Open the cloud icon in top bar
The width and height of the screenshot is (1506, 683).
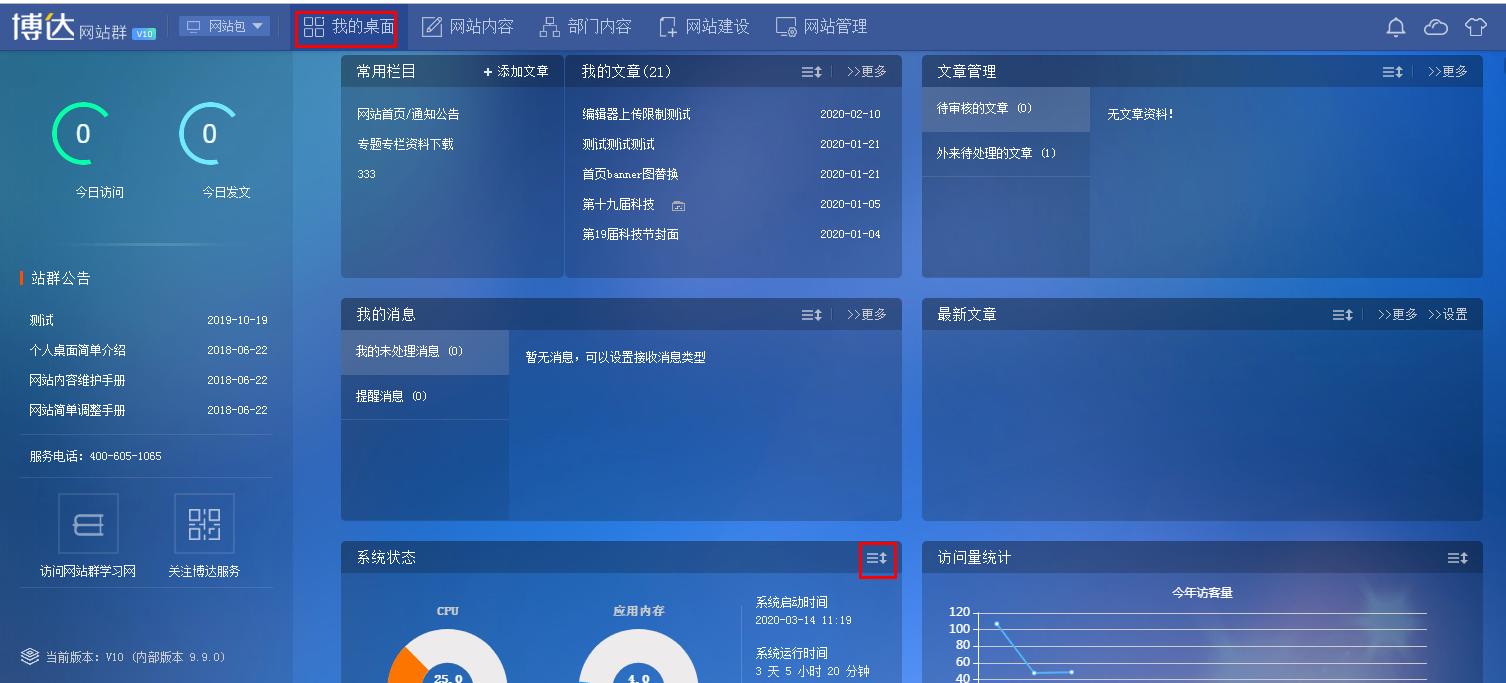tap(1436, 27)
